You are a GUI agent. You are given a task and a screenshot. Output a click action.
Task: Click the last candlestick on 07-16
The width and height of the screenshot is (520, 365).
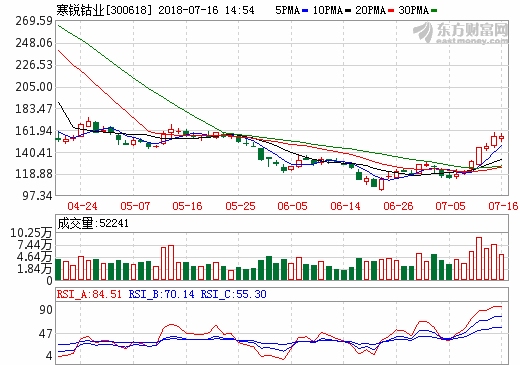tap(501, 137)
